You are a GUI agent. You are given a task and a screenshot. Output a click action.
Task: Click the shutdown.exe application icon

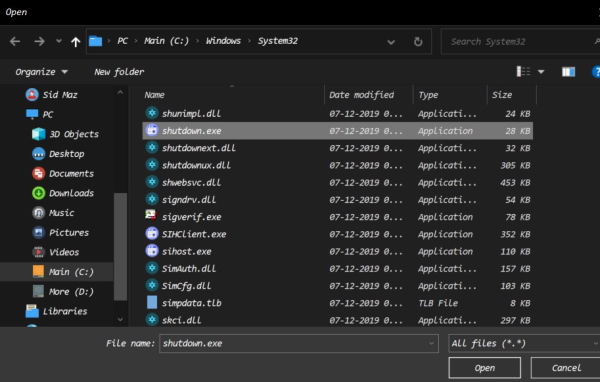[152, 130]
